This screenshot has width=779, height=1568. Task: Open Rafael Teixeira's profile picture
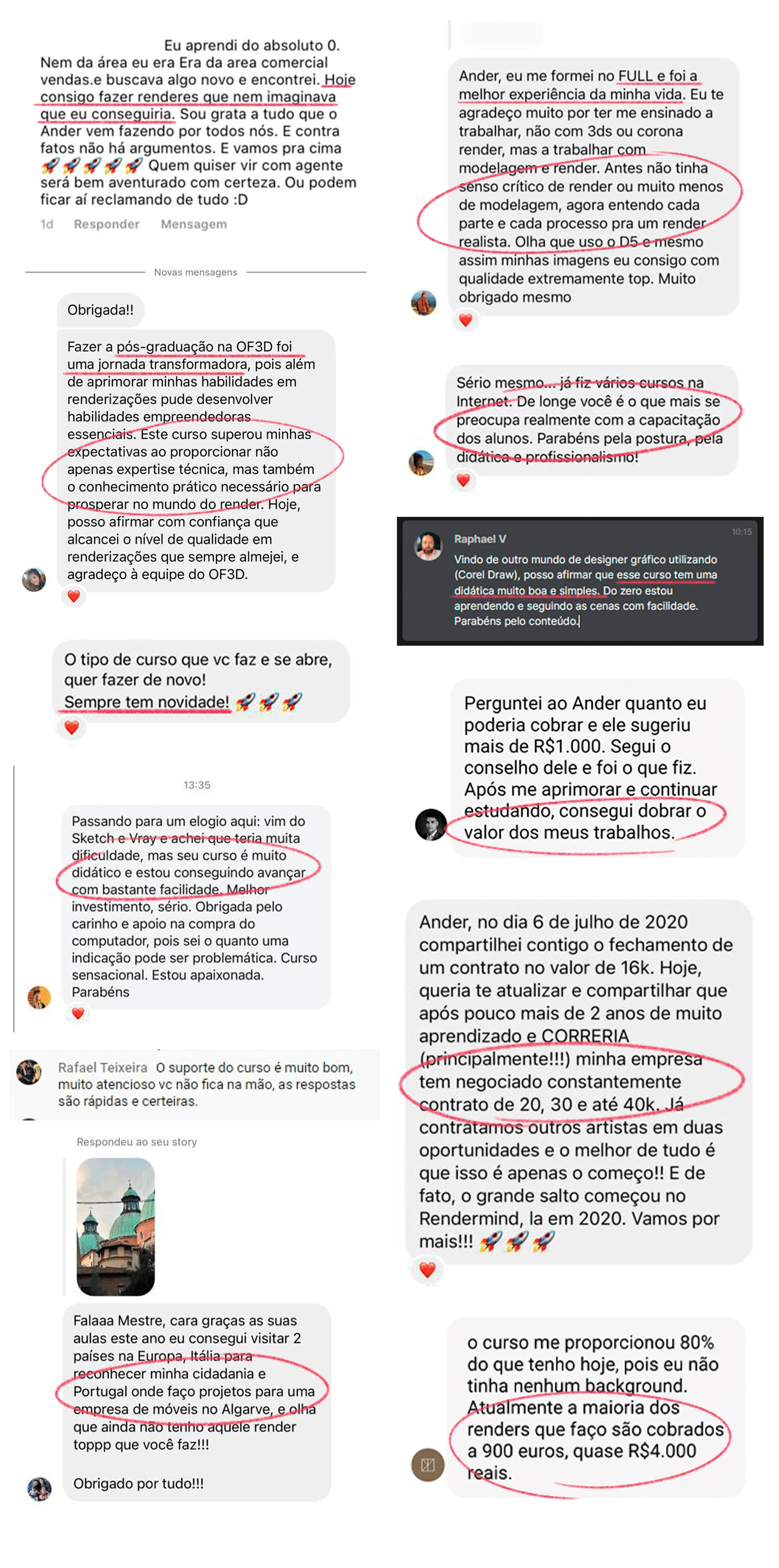tap(28, 1072)
